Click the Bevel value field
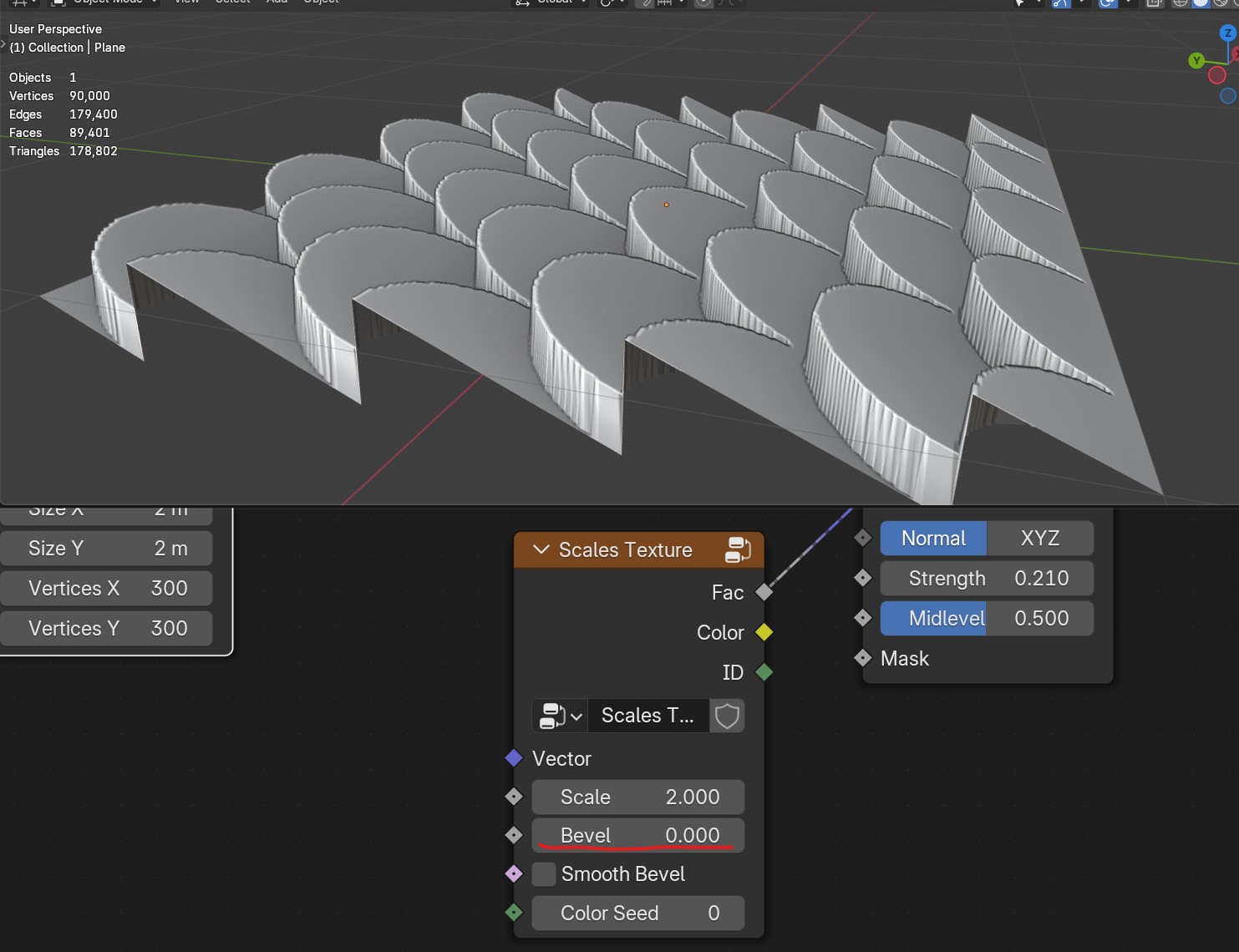This screenshot has height=952, width=1239. tap(638, 835)
